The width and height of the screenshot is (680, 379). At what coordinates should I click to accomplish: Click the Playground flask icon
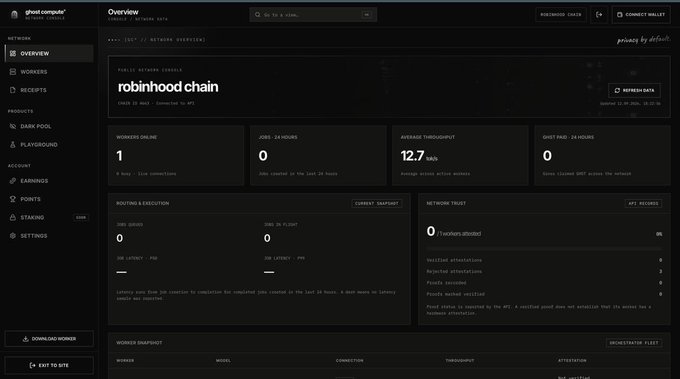pos(13,144)
